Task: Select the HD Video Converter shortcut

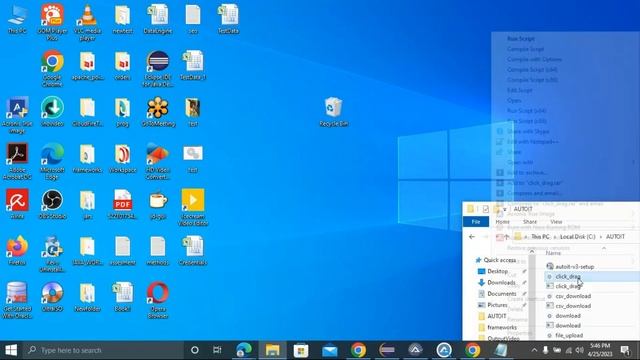Action: (x=158, y=161)
